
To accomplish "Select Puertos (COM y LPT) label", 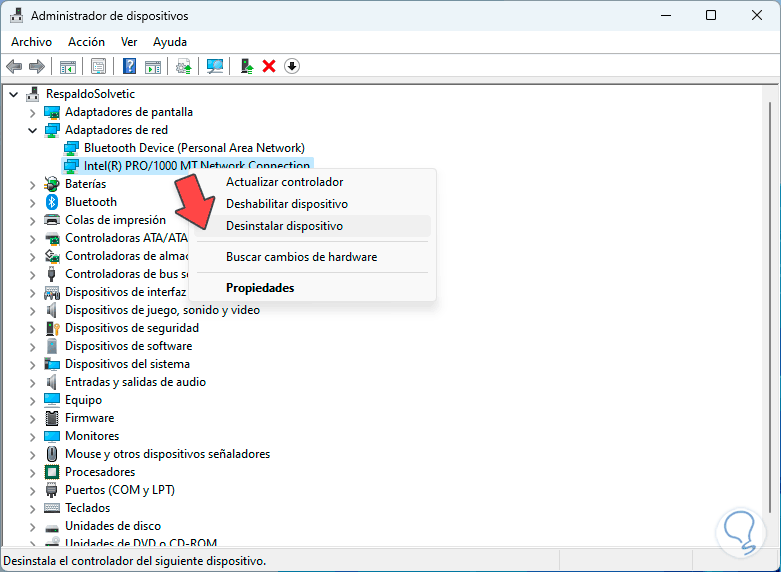I will click(120, 490).
